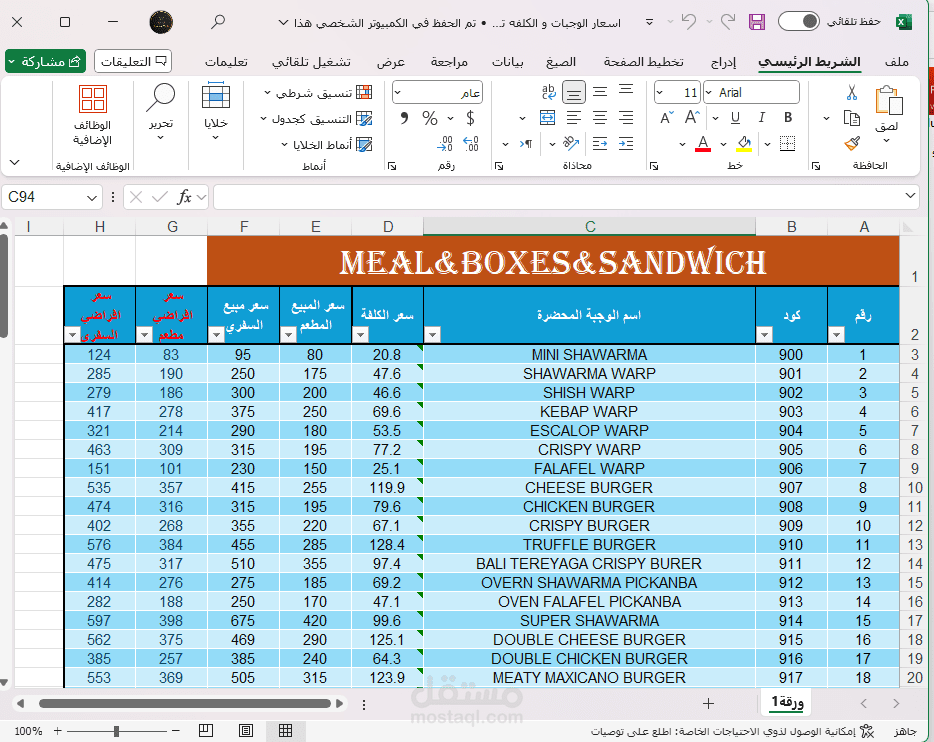Switch to Page Break Preview in status bar
Screen dimensions: 934x742
coord(206,731)
